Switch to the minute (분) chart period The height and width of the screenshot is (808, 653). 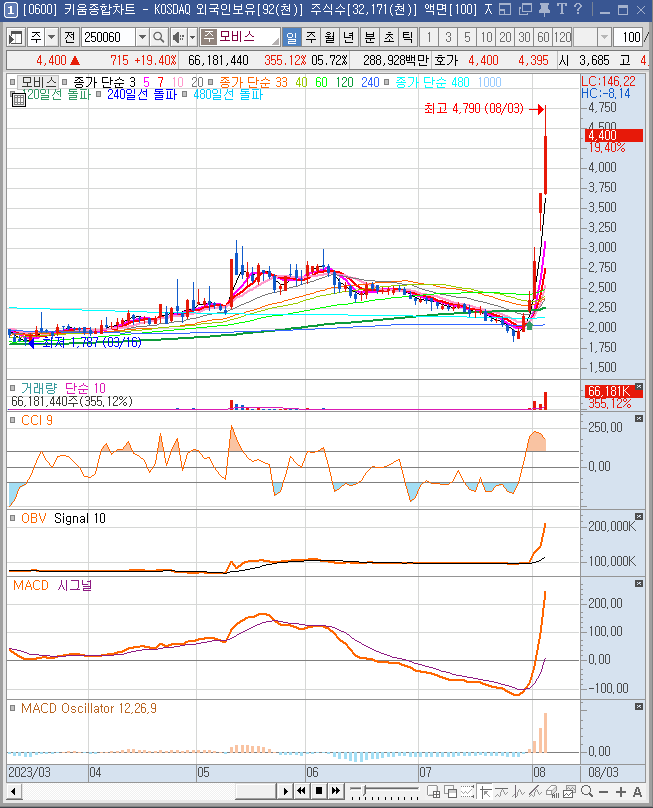tap(370, 37)
